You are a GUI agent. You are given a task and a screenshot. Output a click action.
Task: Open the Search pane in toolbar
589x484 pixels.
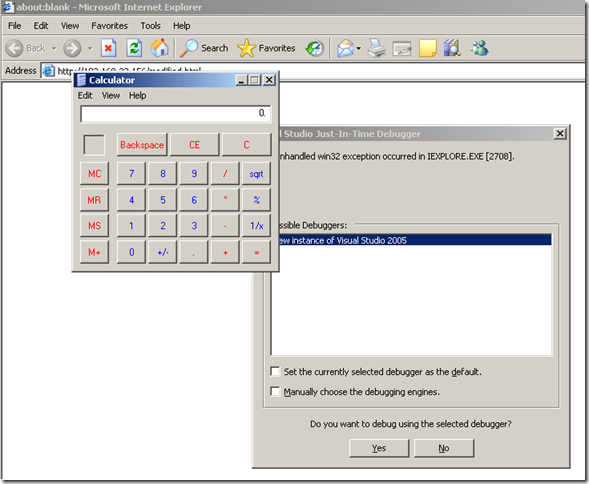tap(204, 48)
